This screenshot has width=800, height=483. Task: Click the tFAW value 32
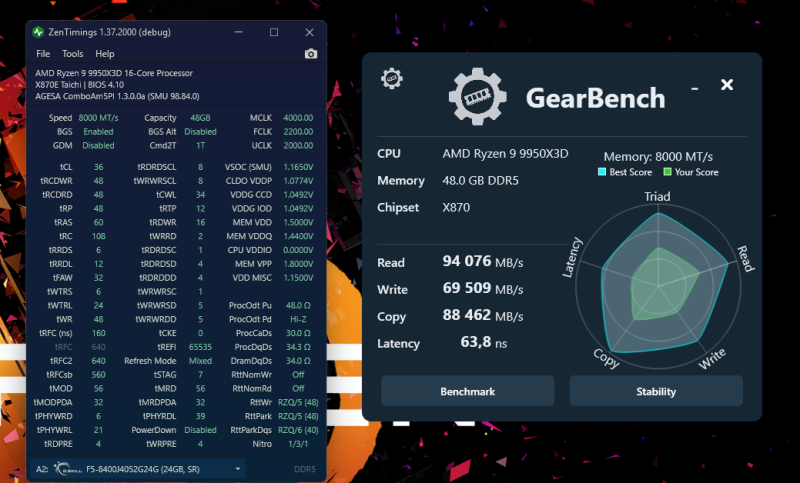(98, 277)
